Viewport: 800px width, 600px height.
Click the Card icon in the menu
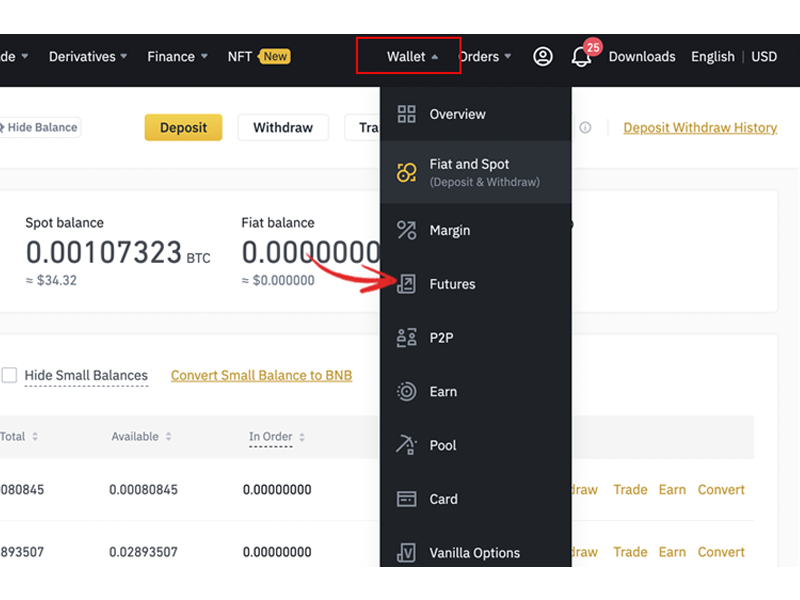[407, 499]
